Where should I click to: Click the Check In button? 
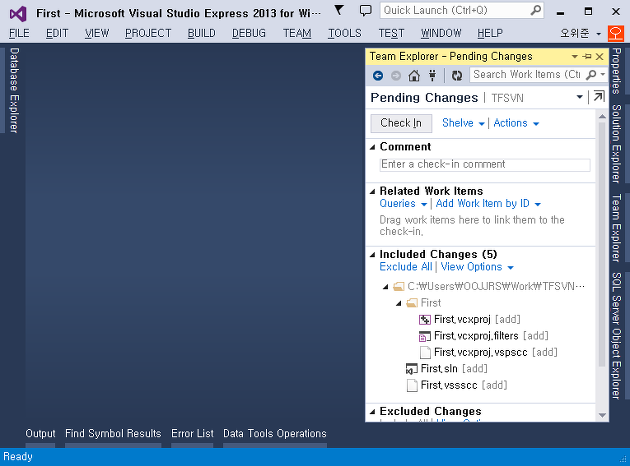coord(401,123)
